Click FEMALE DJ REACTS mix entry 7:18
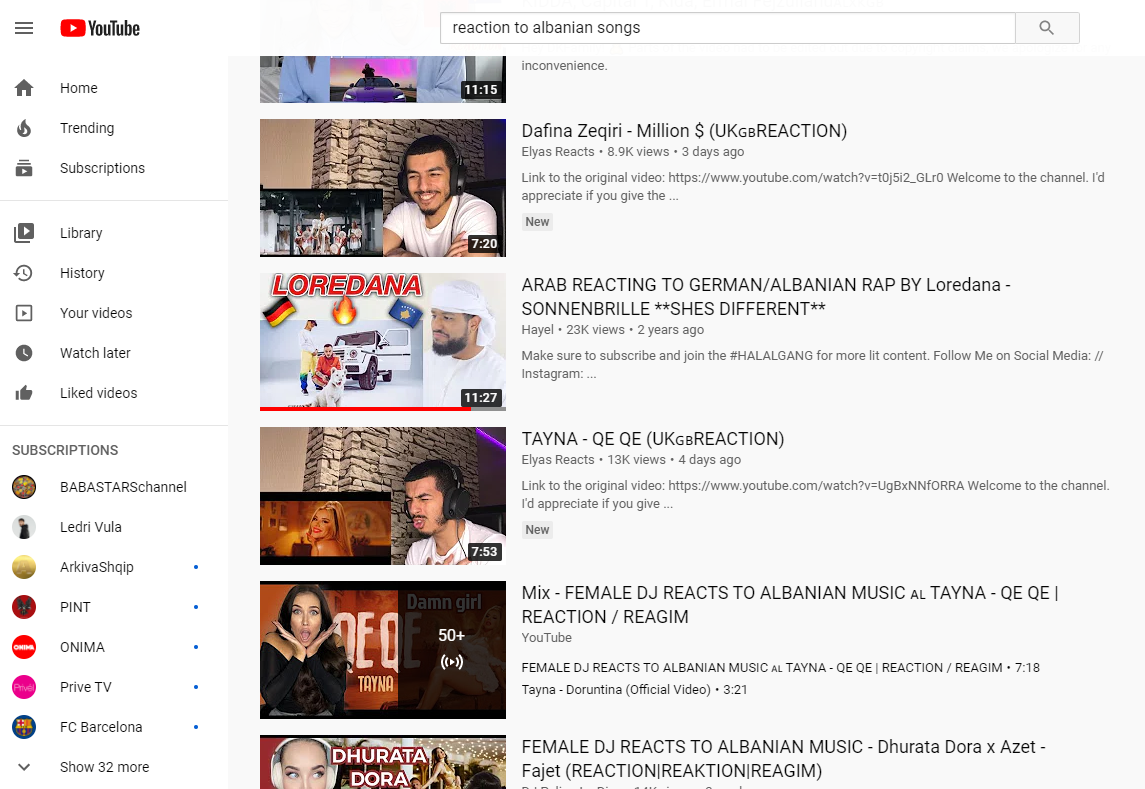1145x789 pixels. pos(780,668)
